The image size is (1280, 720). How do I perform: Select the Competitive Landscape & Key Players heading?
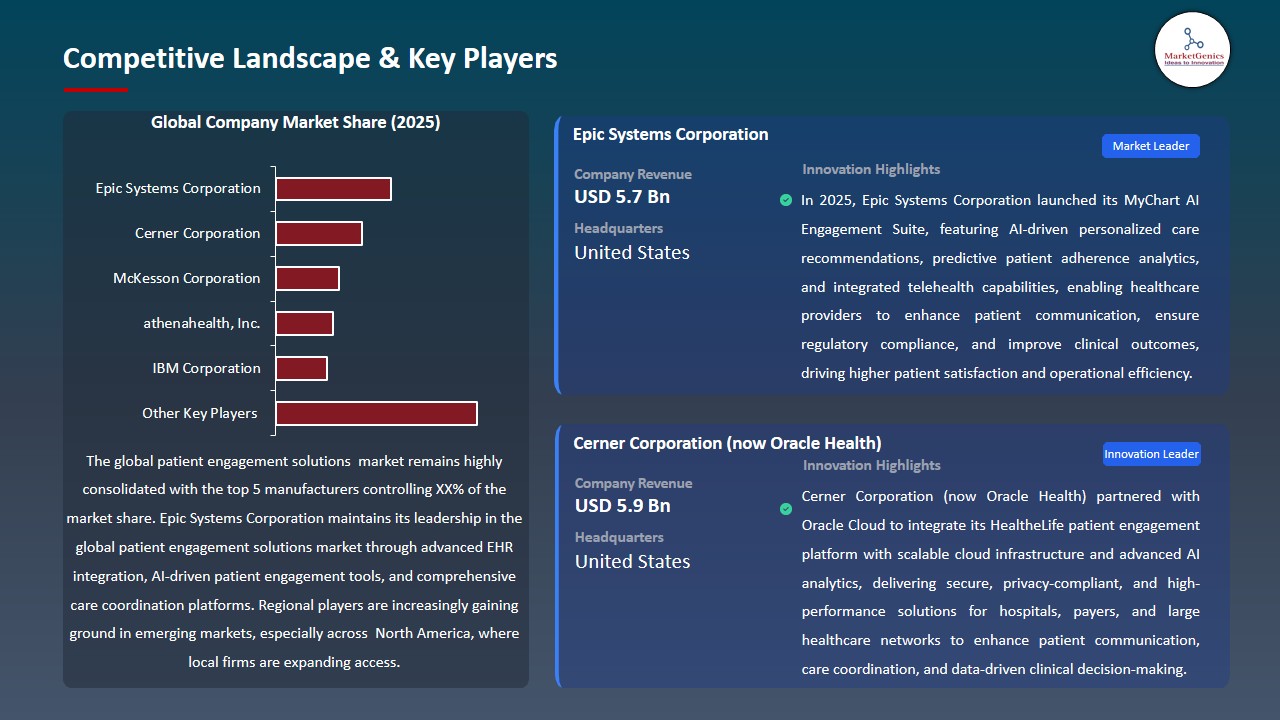point(310,58)
